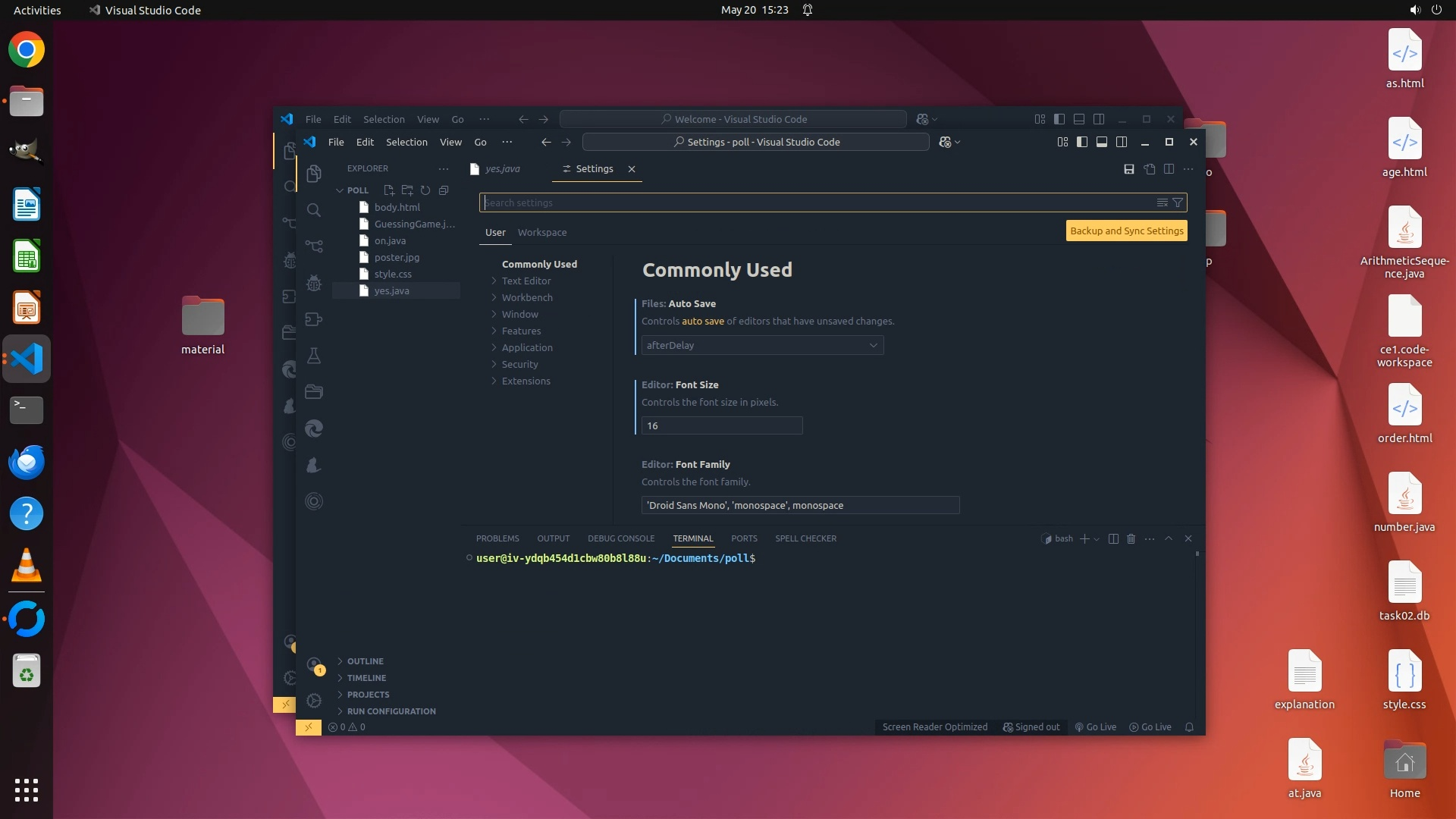Toggle primary side bar visibility

coord(1082,142)
